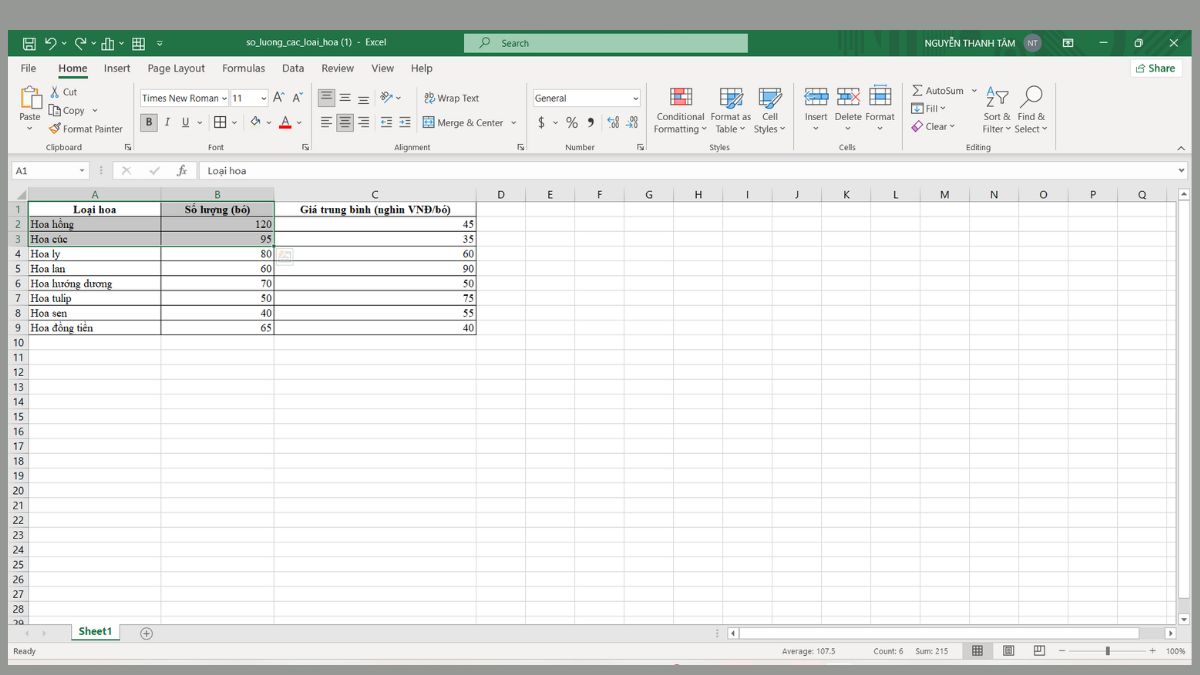Toggle Underline formatting
1200x675 pixels.
pyautogui.click(x=185, y=122)
